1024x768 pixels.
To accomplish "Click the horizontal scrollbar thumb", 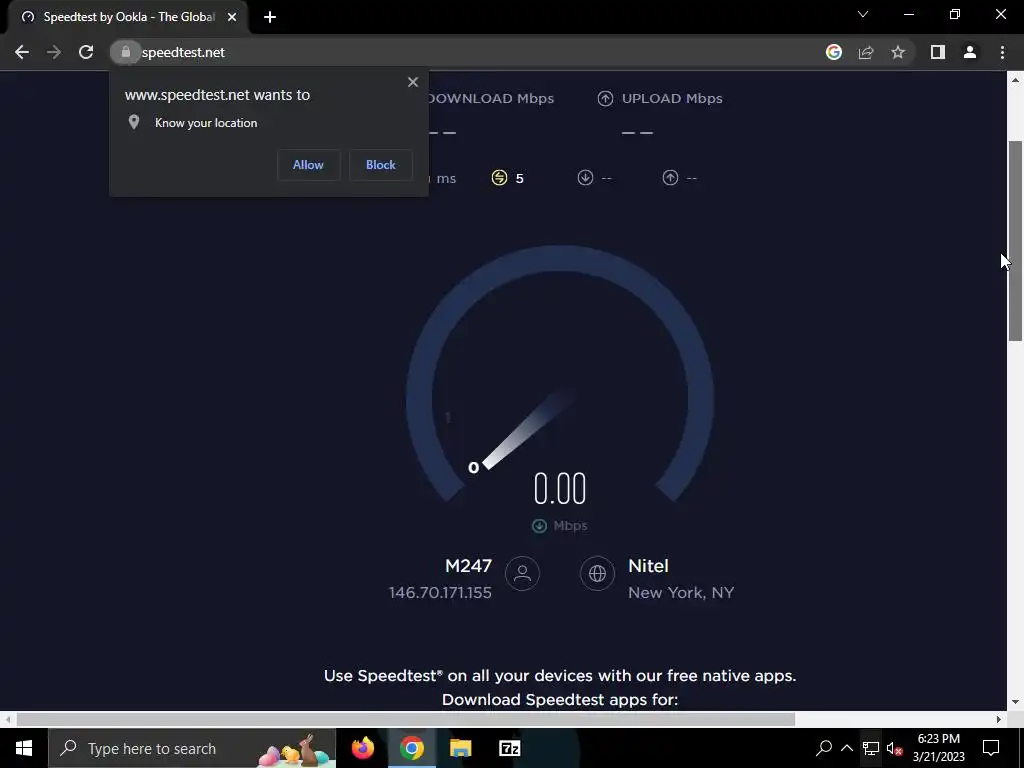I will coord(406,719).
